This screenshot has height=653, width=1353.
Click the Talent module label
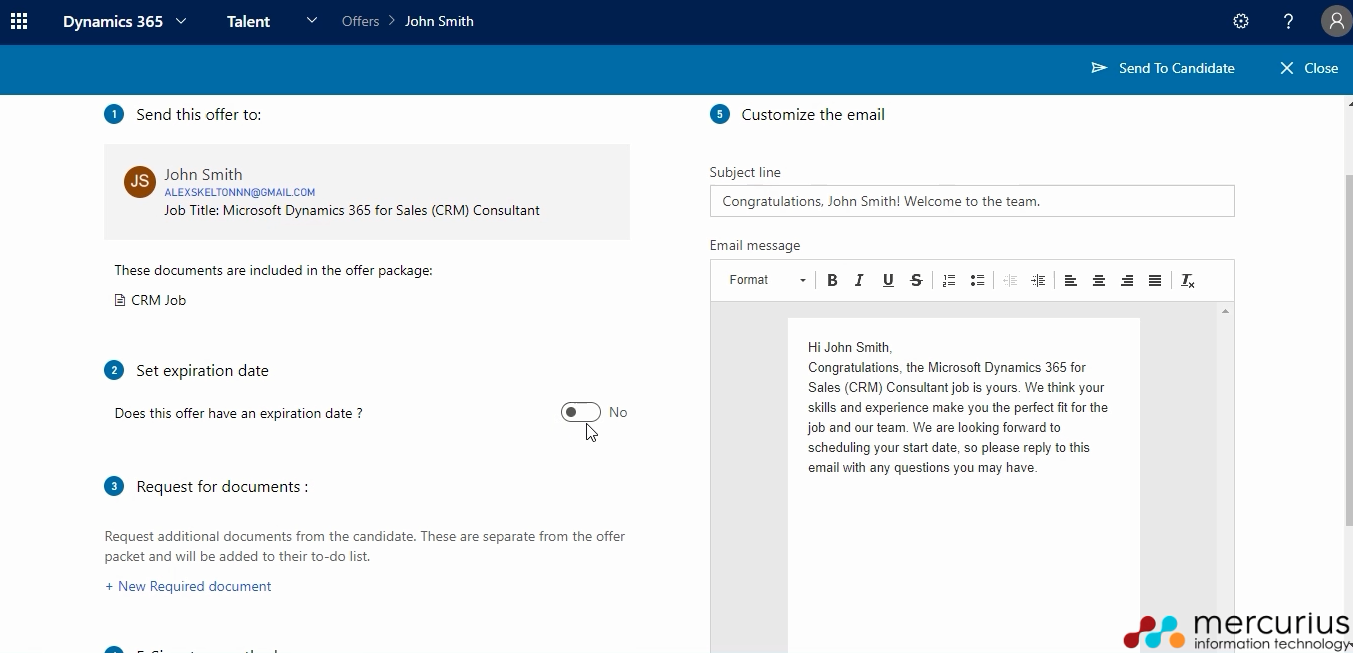pos(248,21)
